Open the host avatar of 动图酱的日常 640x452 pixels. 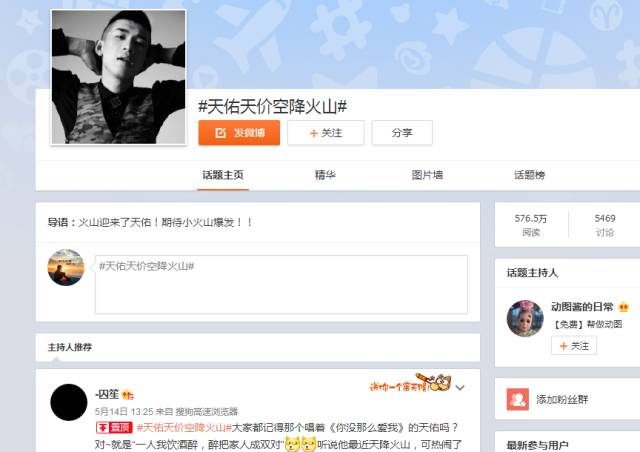coord(525,318)
